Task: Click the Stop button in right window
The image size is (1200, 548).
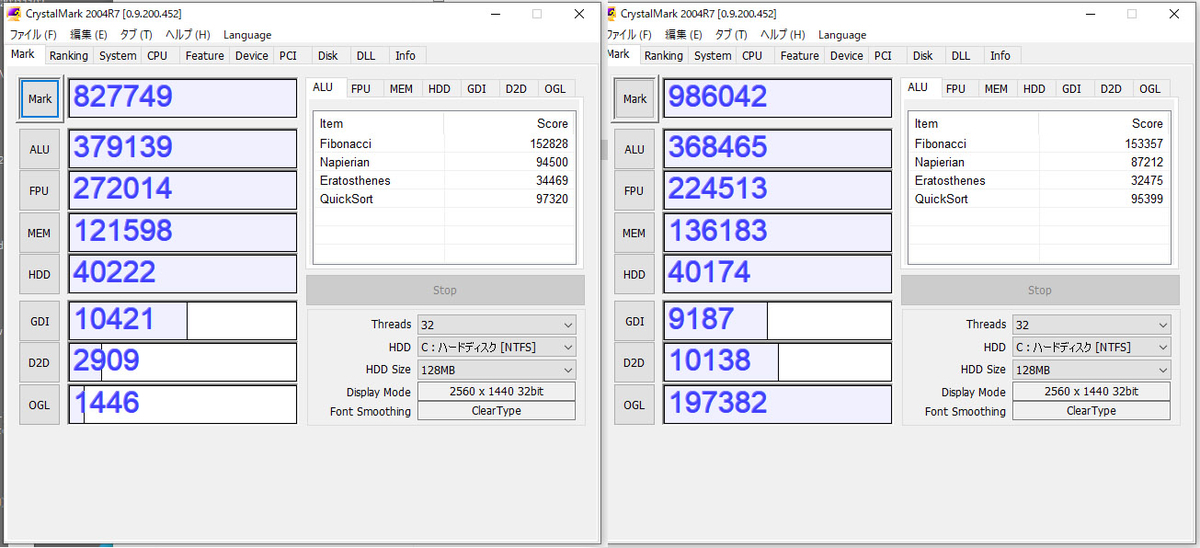Action: [1040, 290]
